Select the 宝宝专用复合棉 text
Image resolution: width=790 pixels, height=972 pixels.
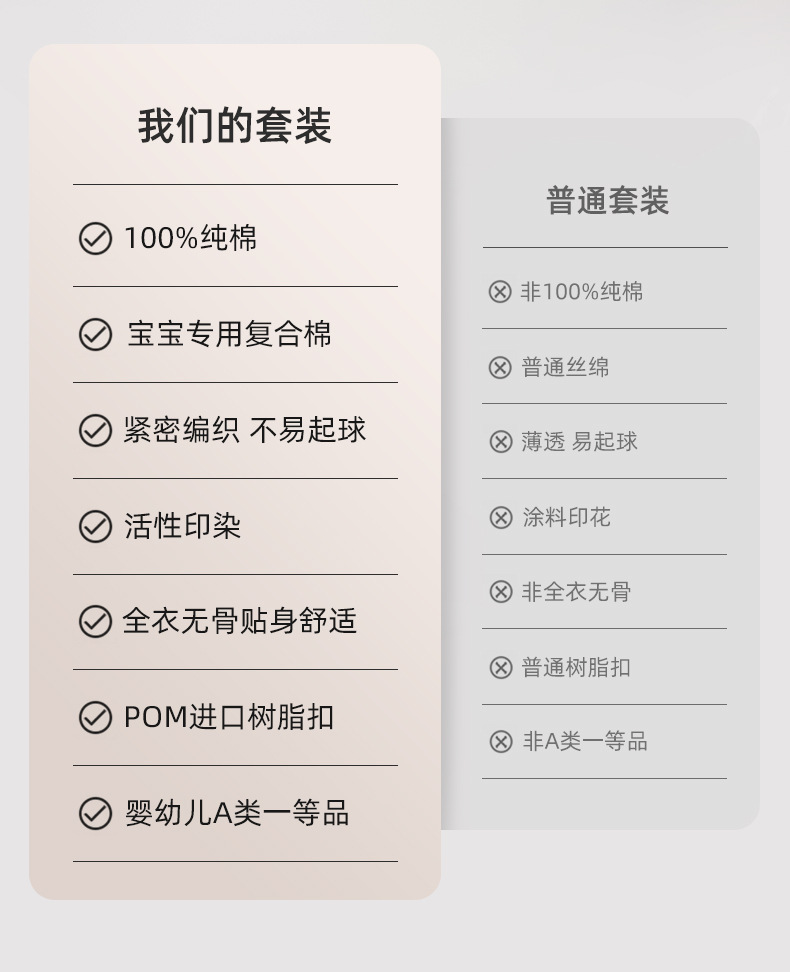pyautogui.click(x=229, y=334)
